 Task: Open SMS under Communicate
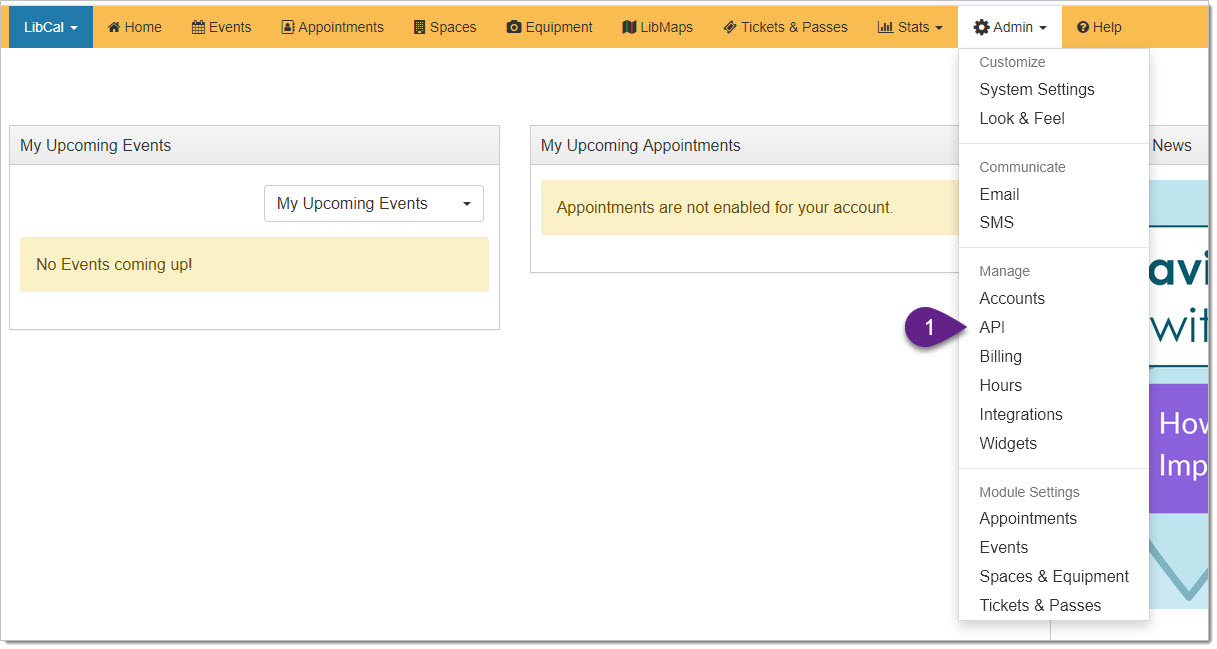(x=996, y=222)
